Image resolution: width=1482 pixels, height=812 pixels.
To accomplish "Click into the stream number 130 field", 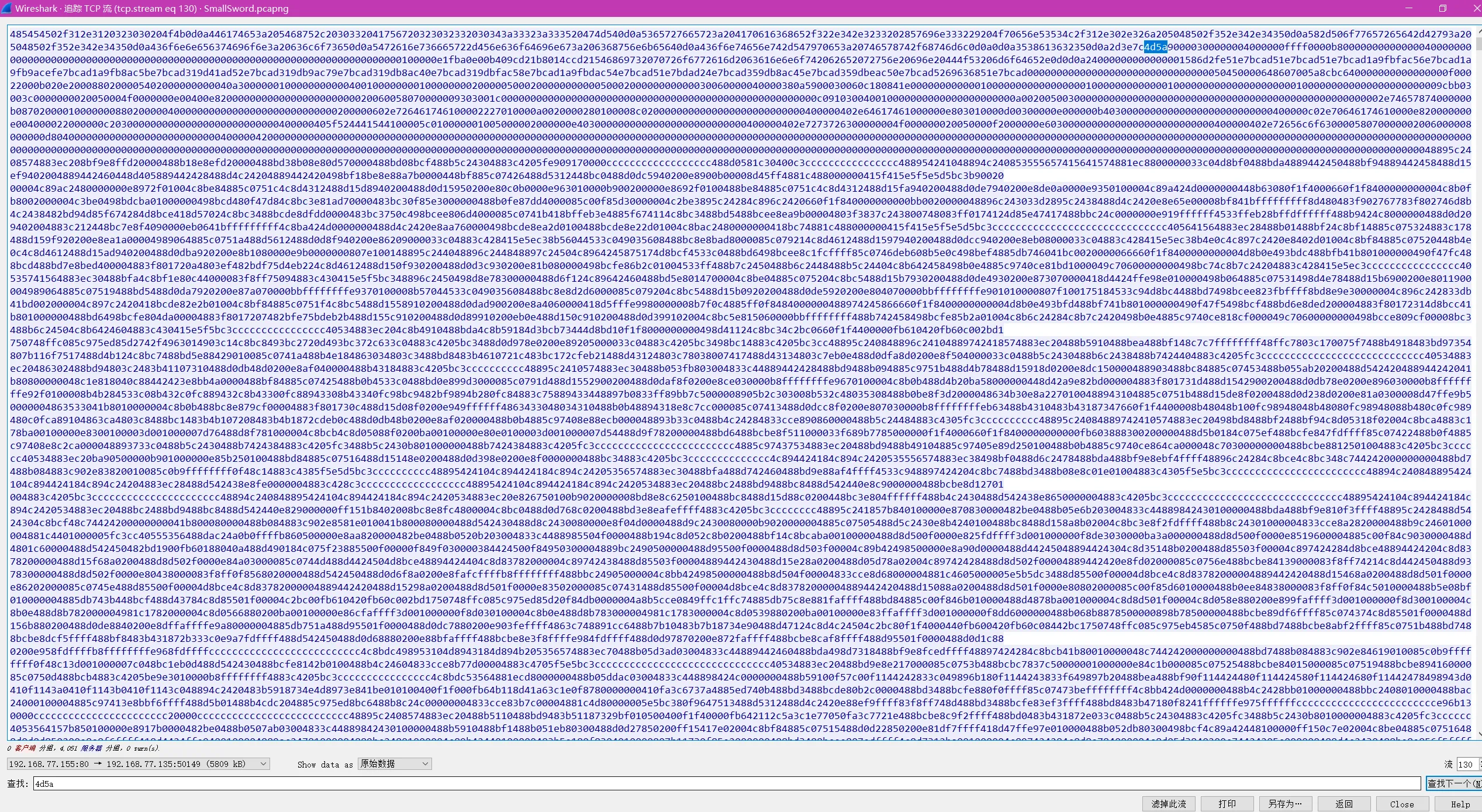I will [1466, 763].
